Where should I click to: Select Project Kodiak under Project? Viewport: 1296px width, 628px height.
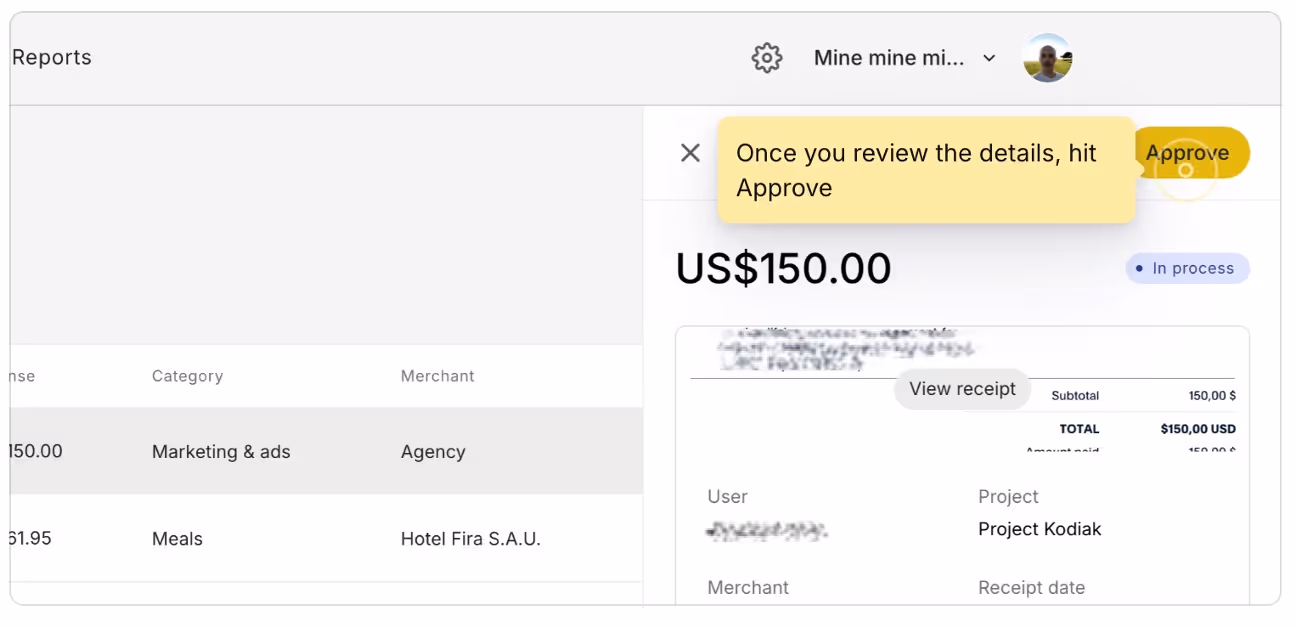pyautogui.click(x=1041, y=529)
